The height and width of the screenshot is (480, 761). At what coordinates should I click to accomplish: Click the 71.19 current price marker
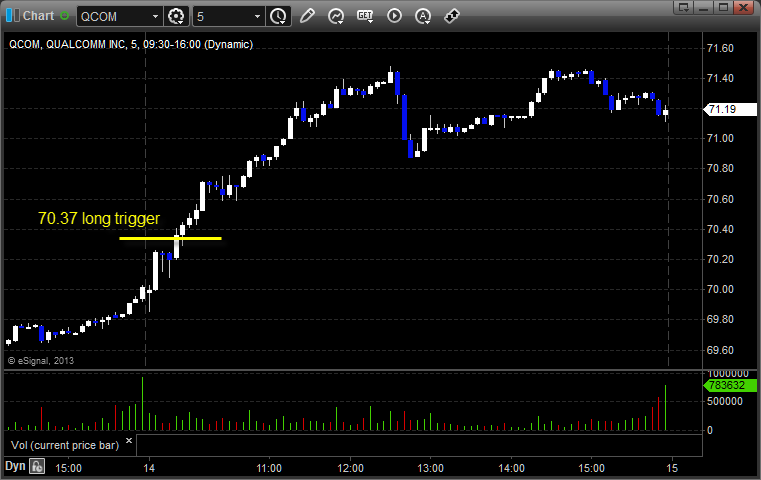[x=730, y=109]
